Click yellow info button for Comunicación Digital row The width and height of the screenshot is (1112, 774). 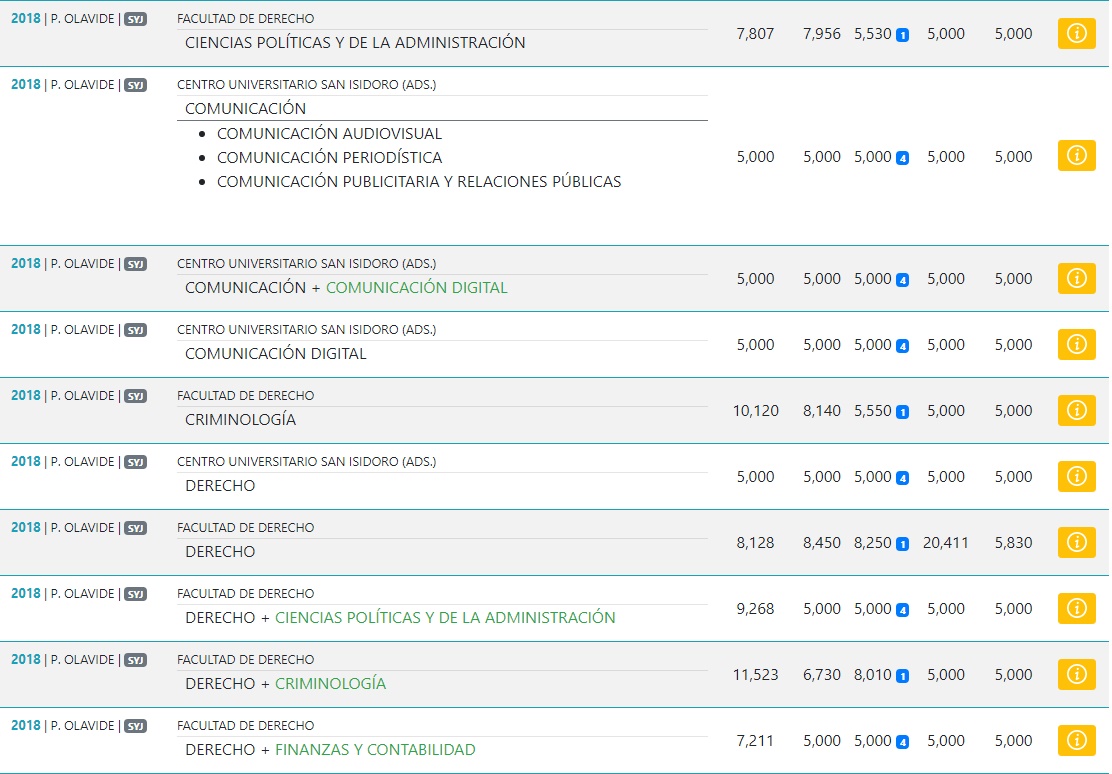click(x=1076, y=345)
